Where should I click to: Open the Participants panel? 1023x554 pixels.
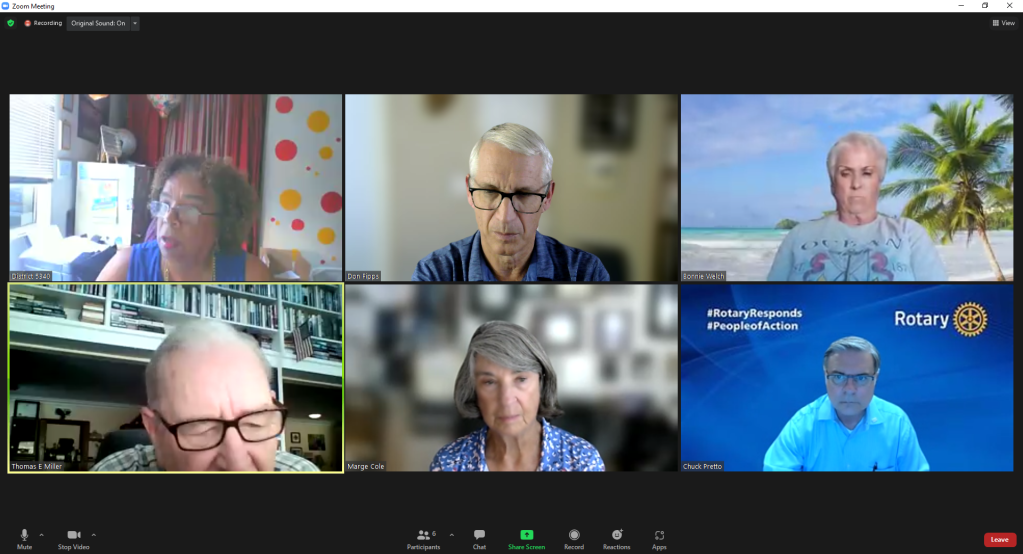[424, 537]
